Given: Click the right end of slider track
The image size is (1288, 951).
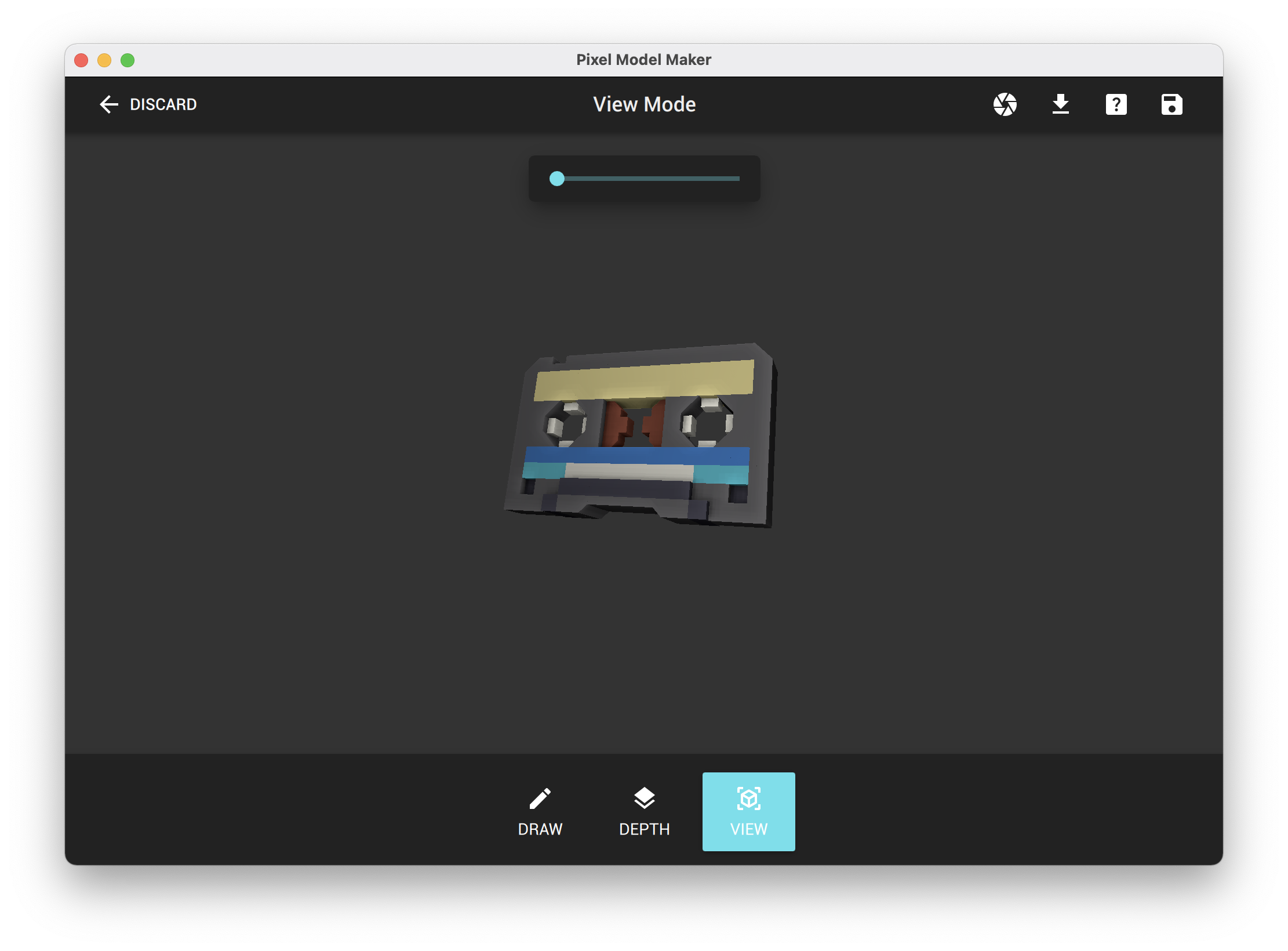Looking at the screenshot, I should 737,179.
